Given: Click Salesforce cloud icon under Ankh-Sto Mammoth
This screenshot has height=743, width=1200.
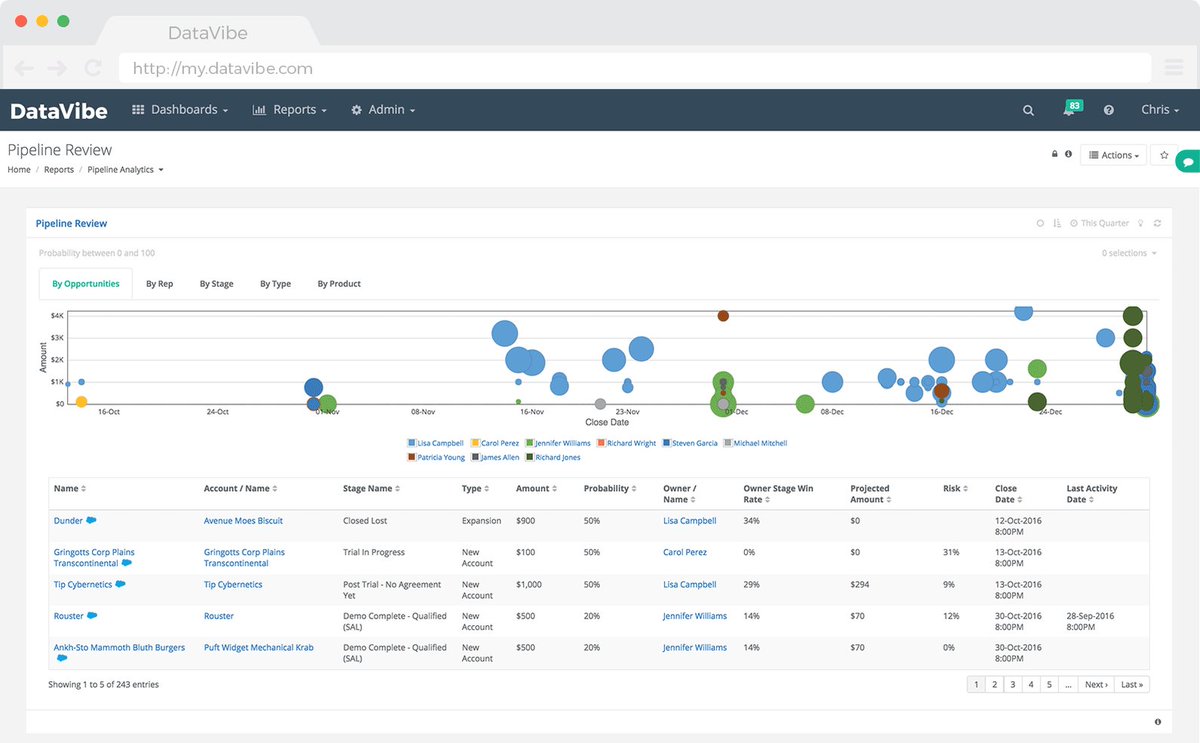Looking at the screenshot, I should pyautogui.click(x=61, y=659).
